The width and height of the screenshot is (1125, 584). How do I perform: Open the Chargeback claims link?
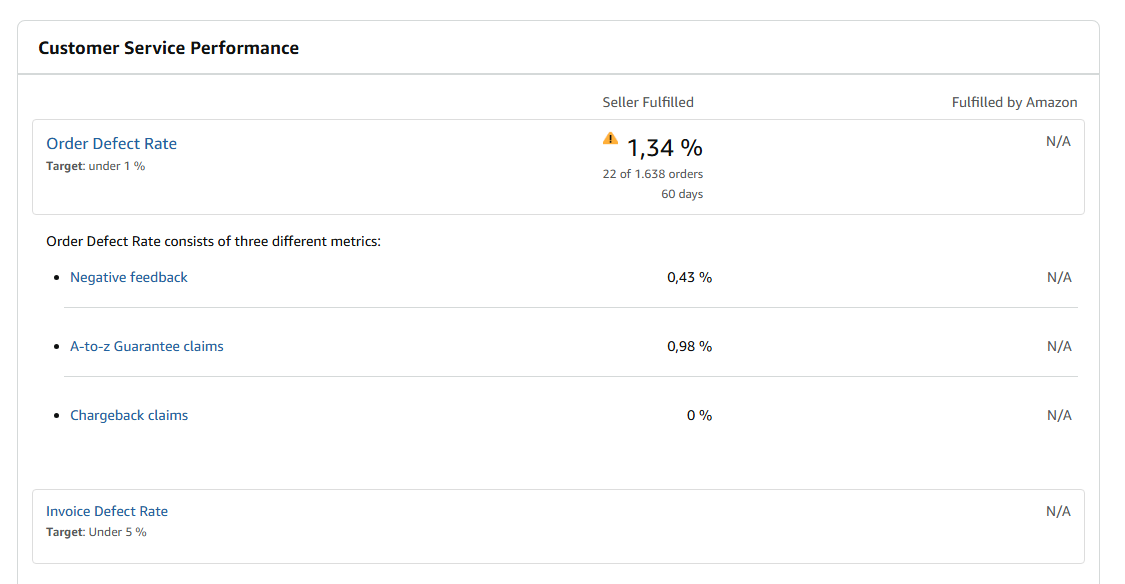point(129,415)
